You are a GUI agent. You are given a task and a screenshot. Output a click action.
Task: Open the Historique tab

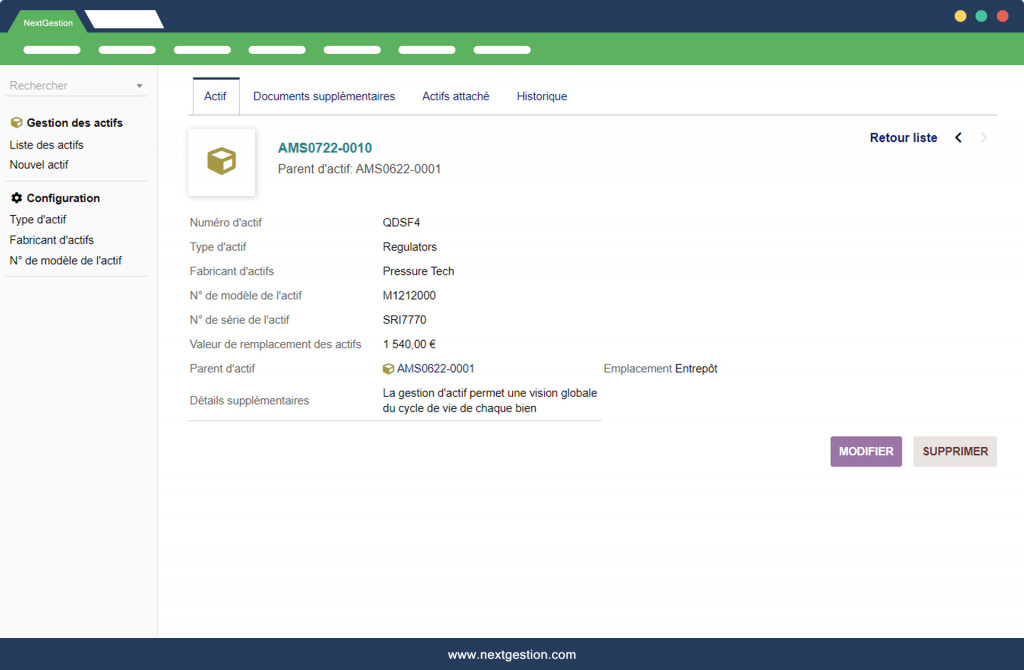(541, 97)
